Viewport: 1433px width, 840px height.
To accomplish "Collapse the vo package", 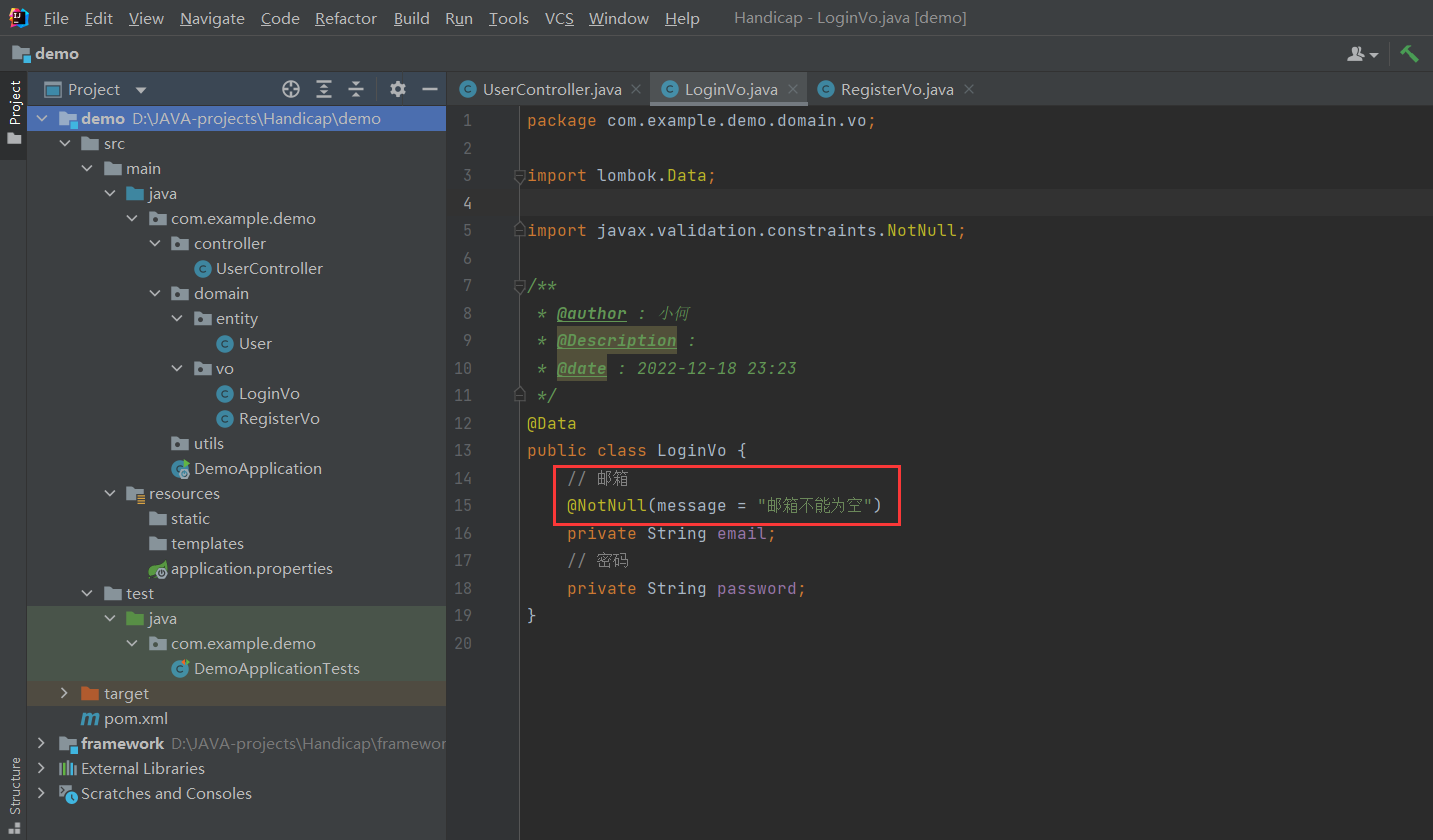I will click(x=177, y=369).
